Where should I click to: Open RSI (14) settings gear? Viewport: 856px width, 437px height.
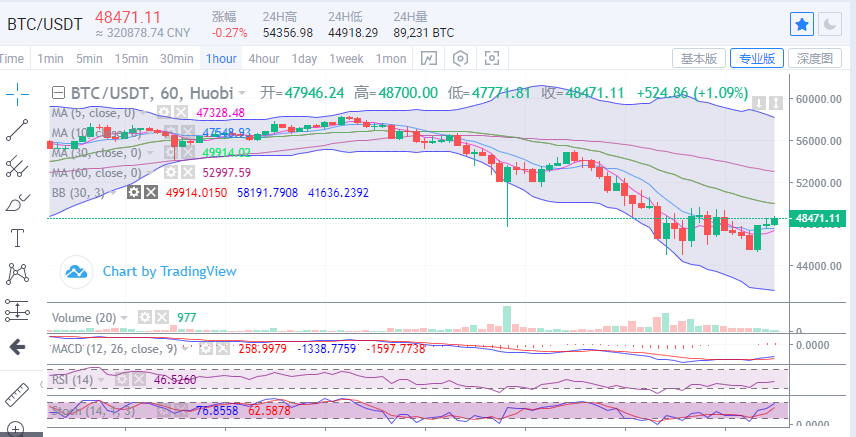coord(122,380)
